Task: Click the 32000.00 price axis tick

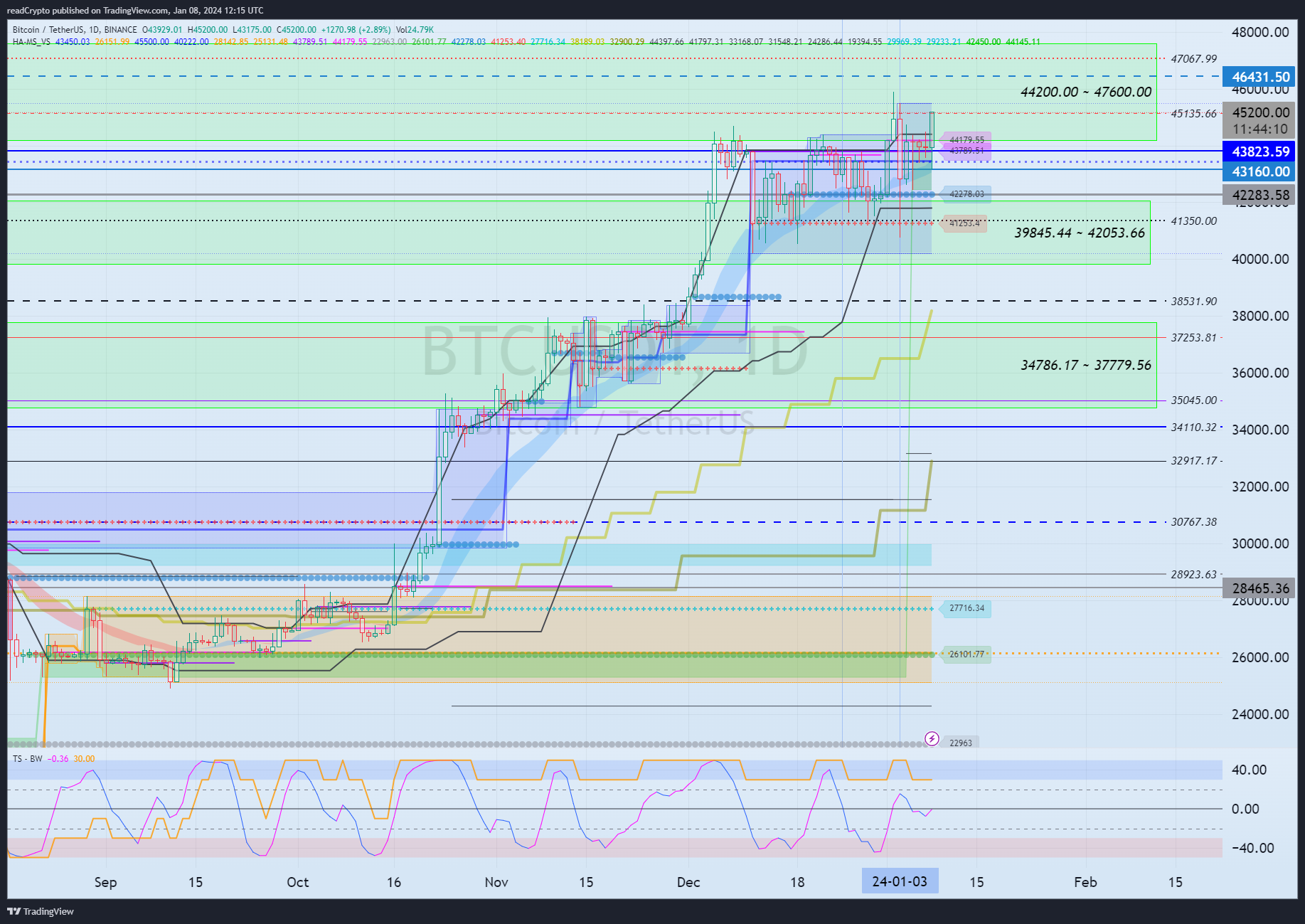Action: (1260, 487)
